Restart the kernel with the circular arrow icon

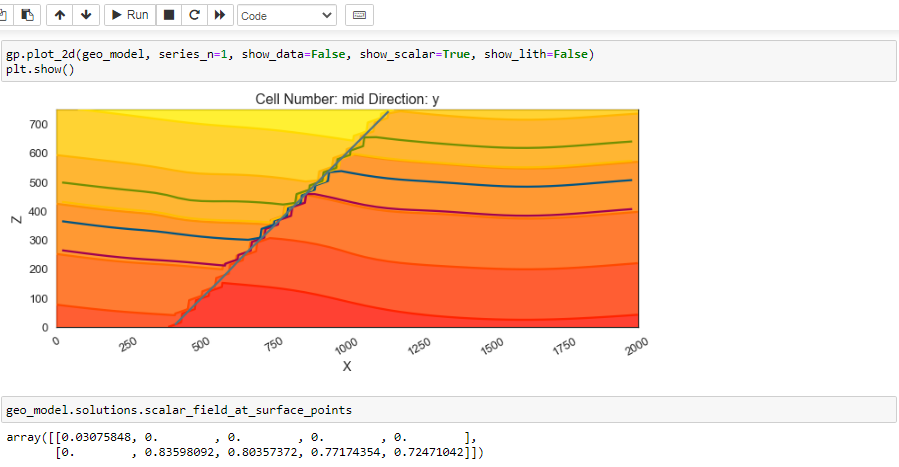pos(194,15)
